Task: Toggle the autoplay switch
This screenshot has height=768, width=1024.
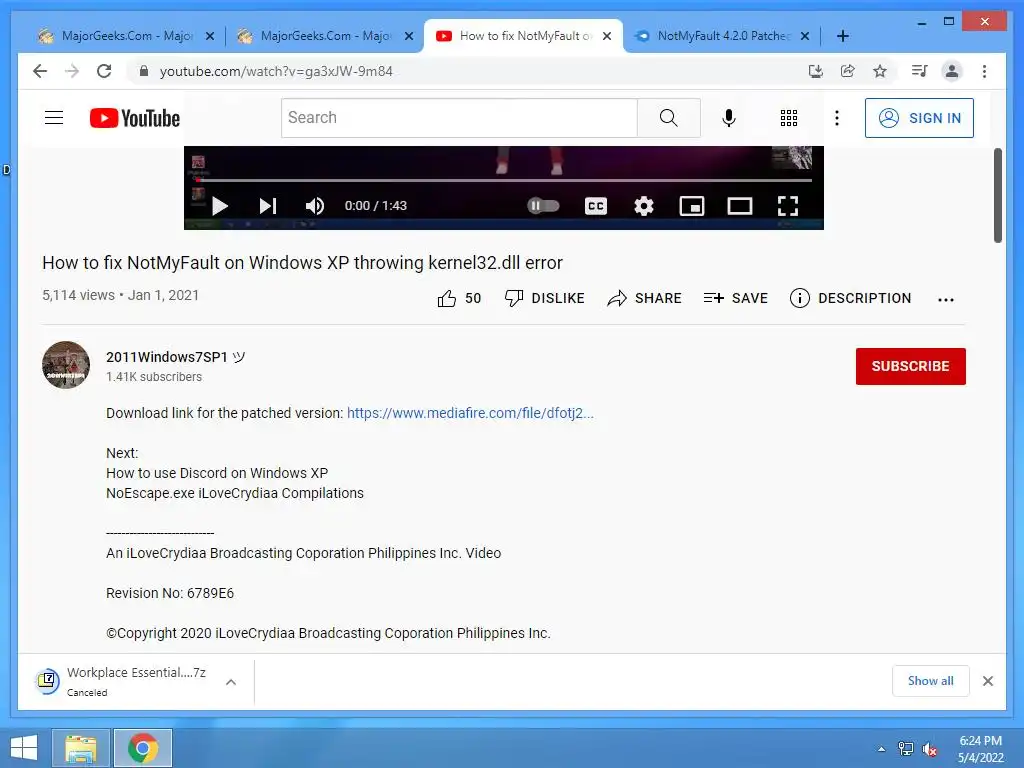Action: (543, 206)
